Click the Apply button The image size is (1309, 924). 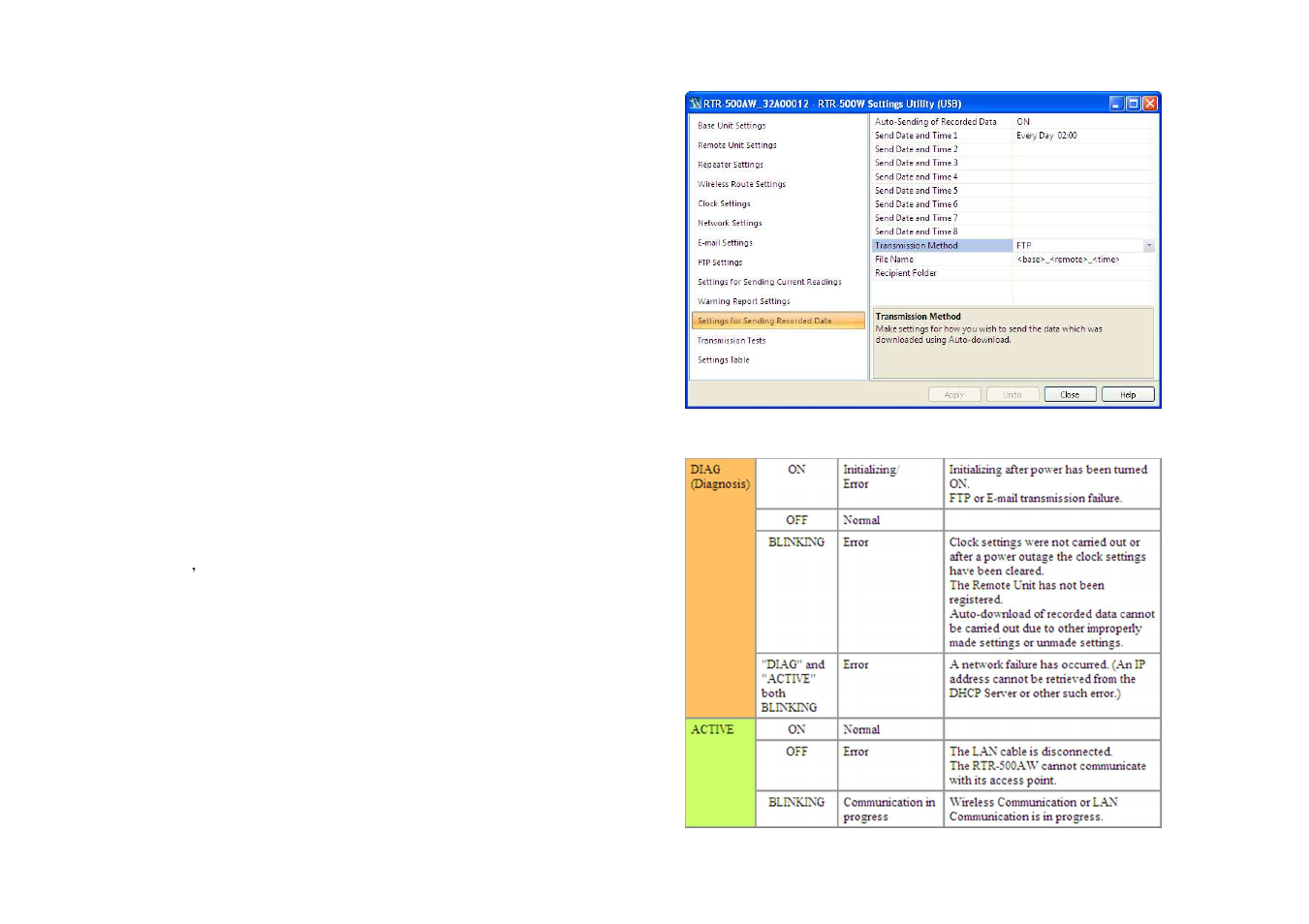(x=954, y=395)
